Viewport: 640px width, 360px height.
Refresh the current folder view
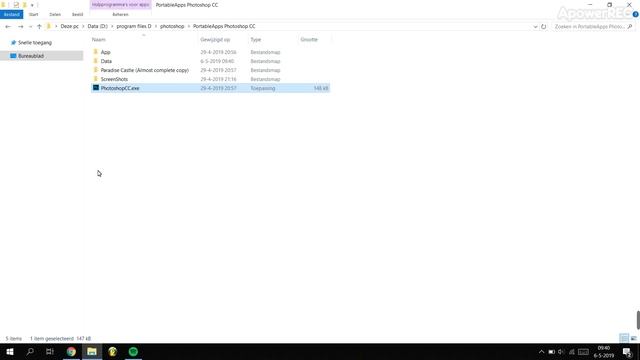point(544,27)
